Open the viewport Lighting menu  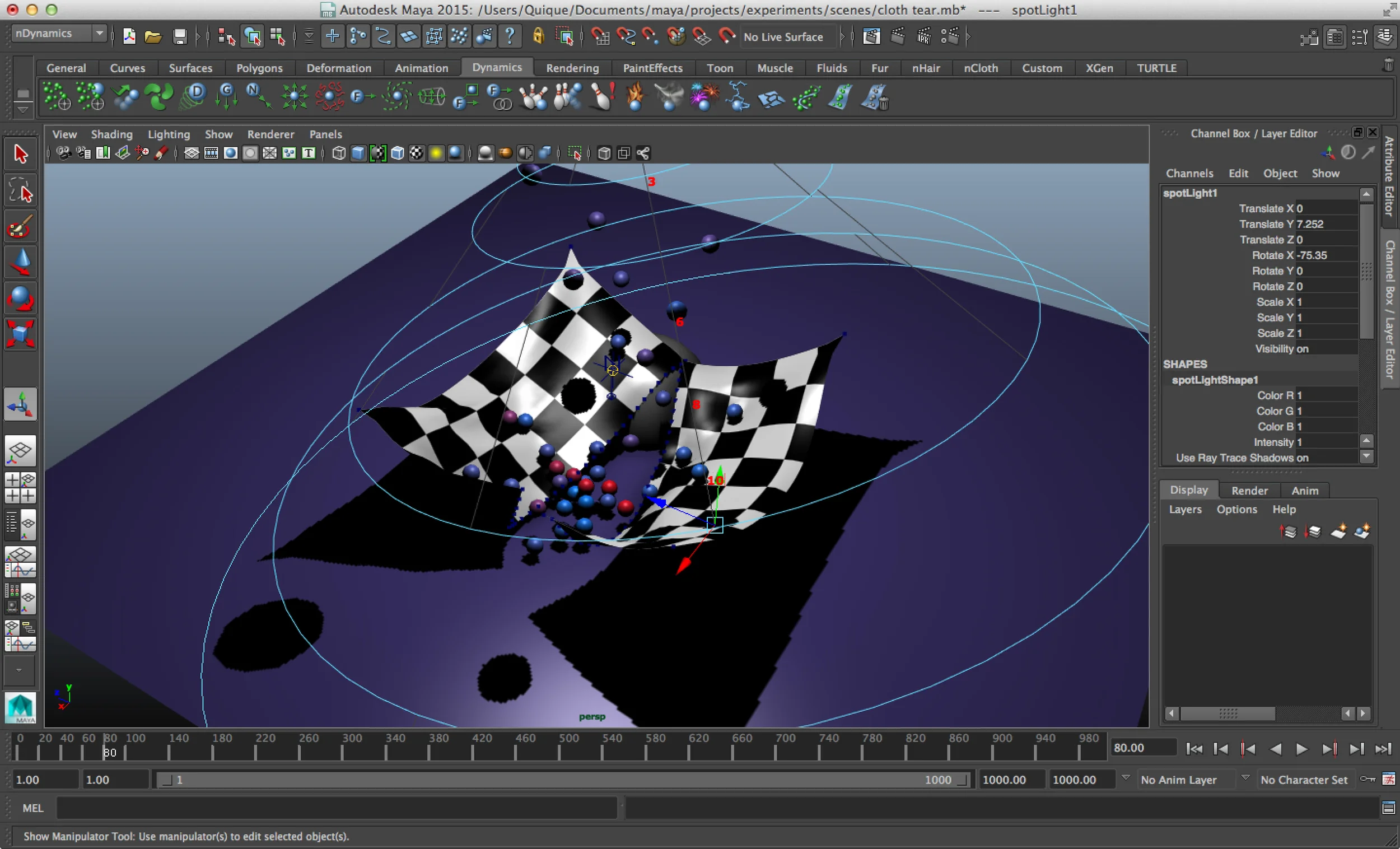[x=168, y=134]
